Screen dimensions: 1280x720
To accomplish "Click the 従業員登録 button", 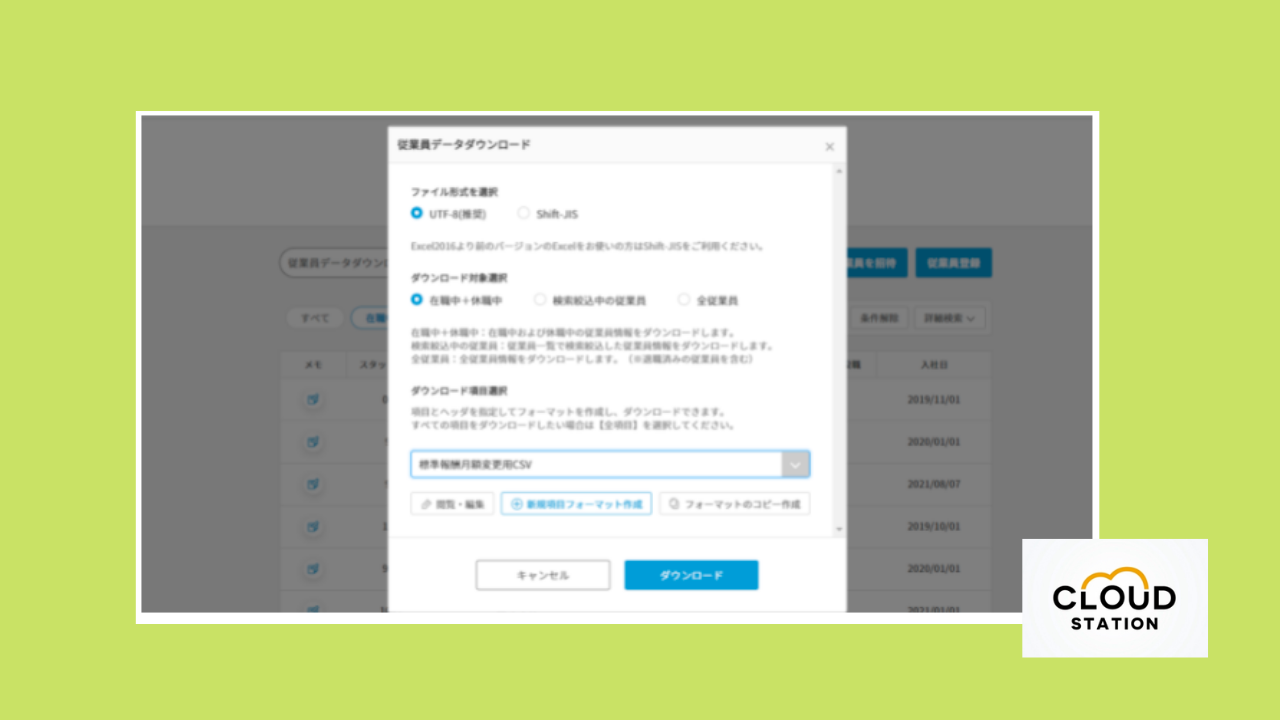I will [953, 263].
